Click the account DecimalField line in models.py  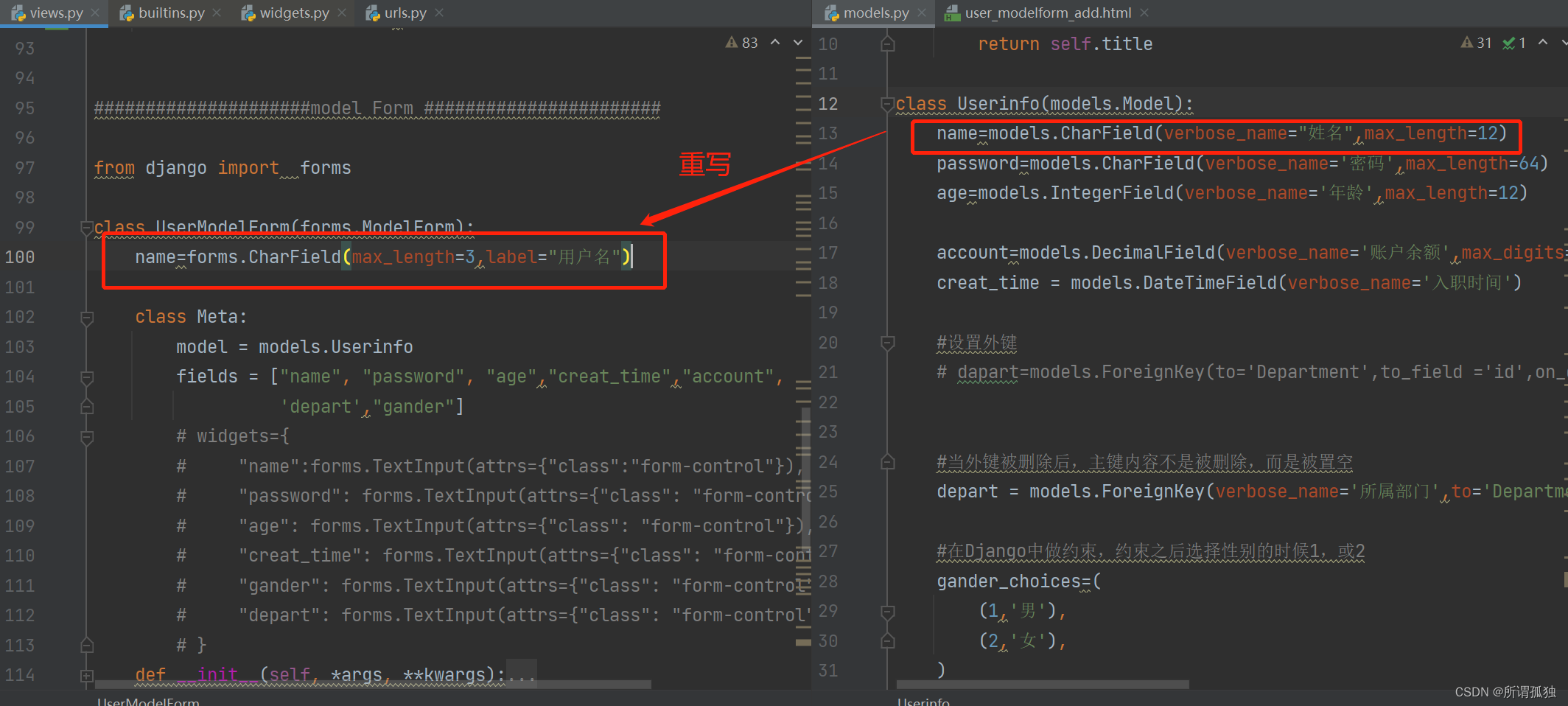1250,253
